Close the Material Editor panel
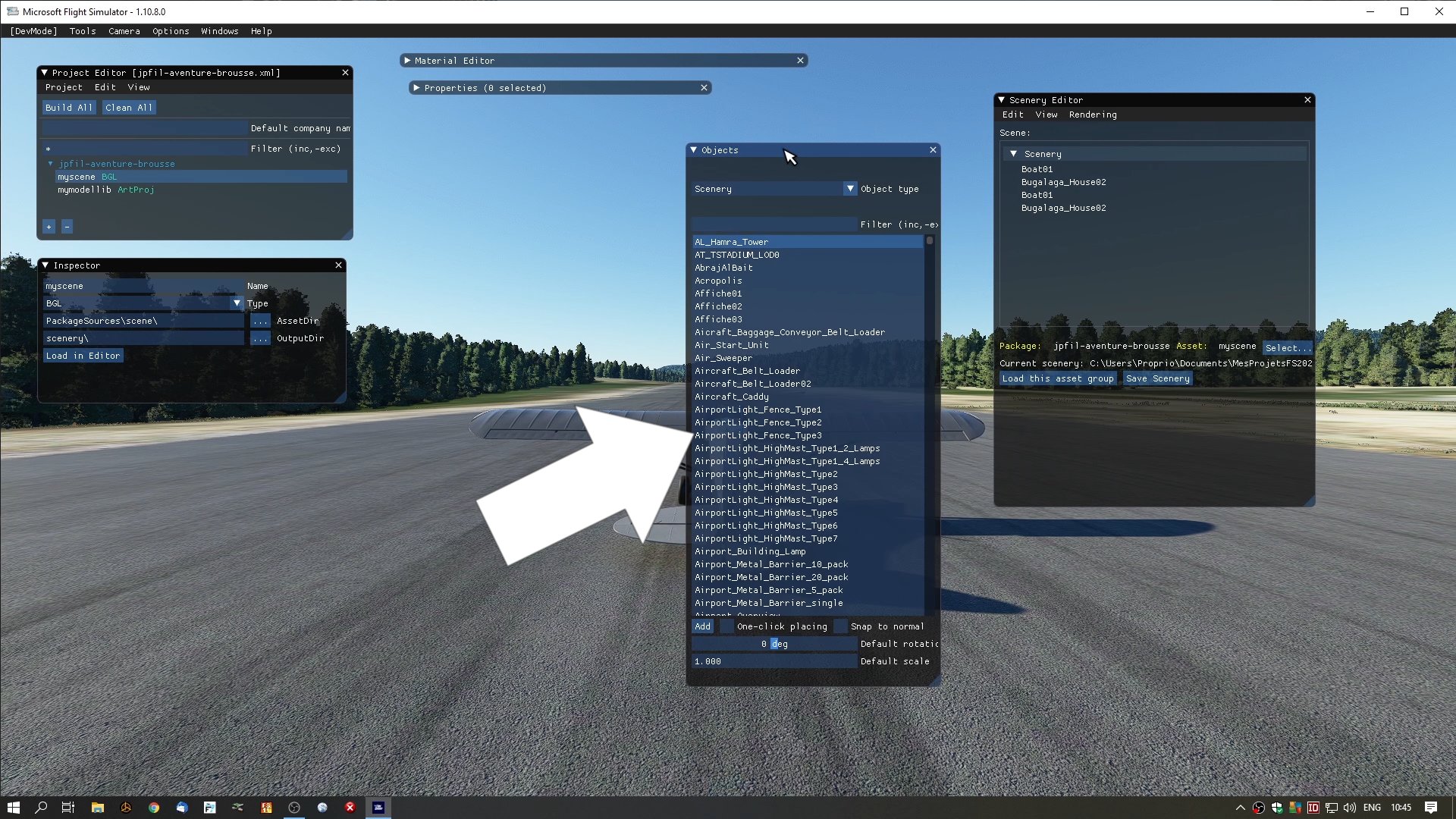This screenshot has height=819, width=1456. point(800,61)
